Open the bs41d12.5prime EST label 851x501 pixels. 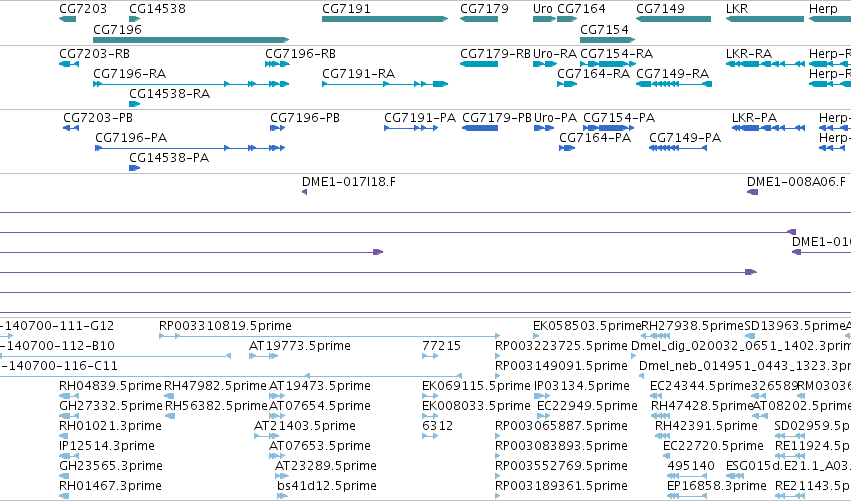click(327, 486)
